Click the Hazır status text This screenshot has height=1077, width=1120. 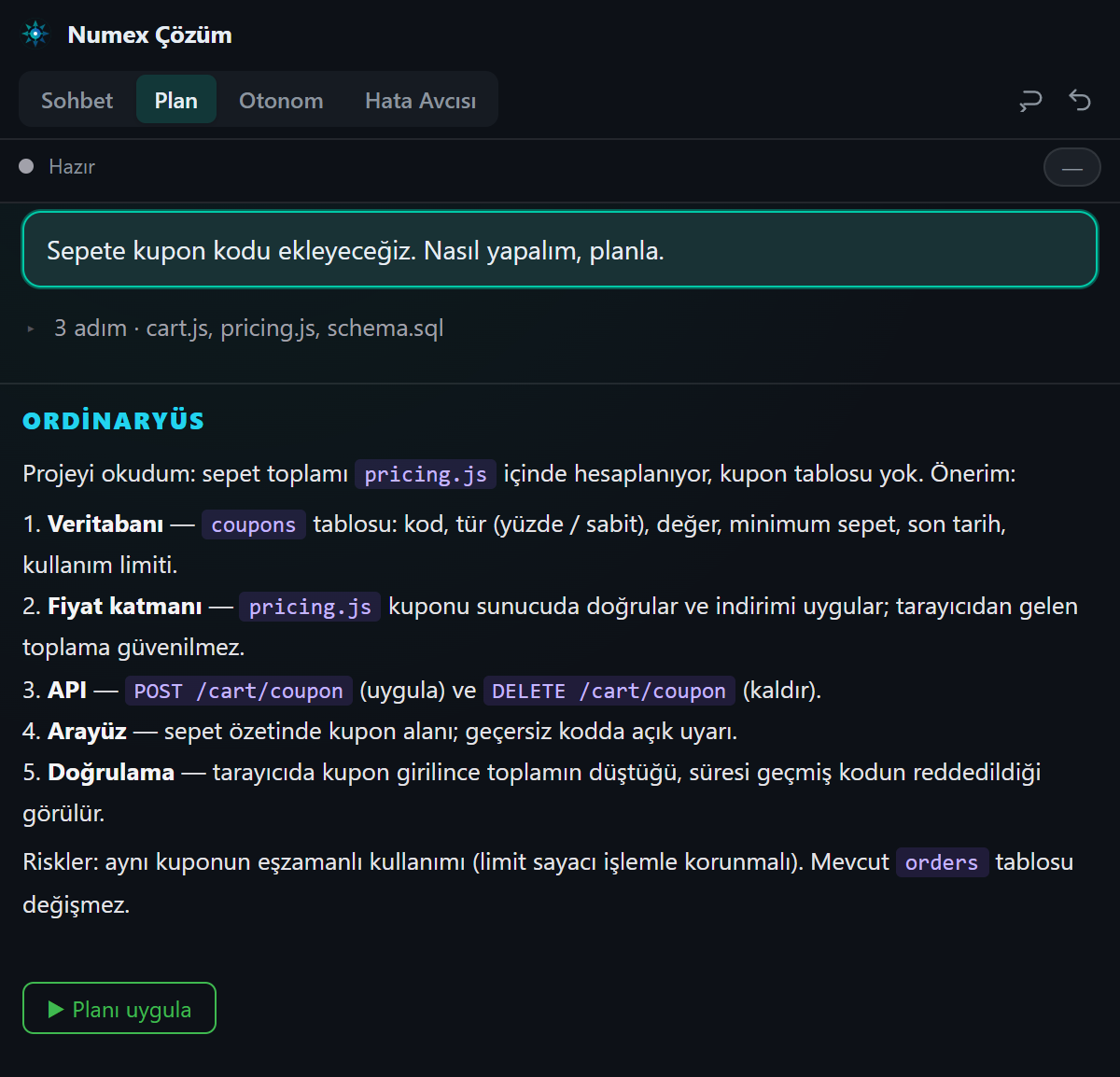pos(72,166)
